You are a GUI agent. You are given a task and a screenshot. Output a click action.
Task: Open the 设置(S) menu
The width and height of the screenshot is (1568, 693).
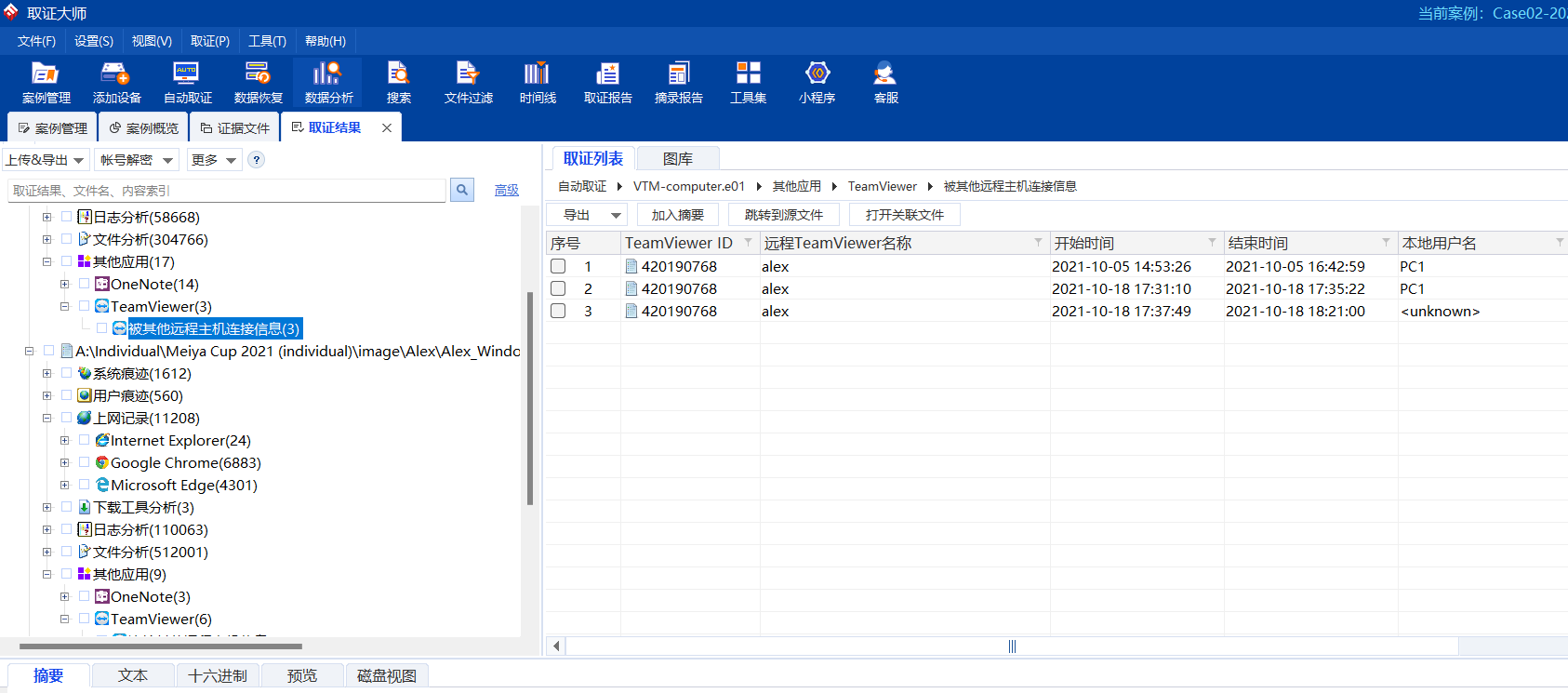94,41
